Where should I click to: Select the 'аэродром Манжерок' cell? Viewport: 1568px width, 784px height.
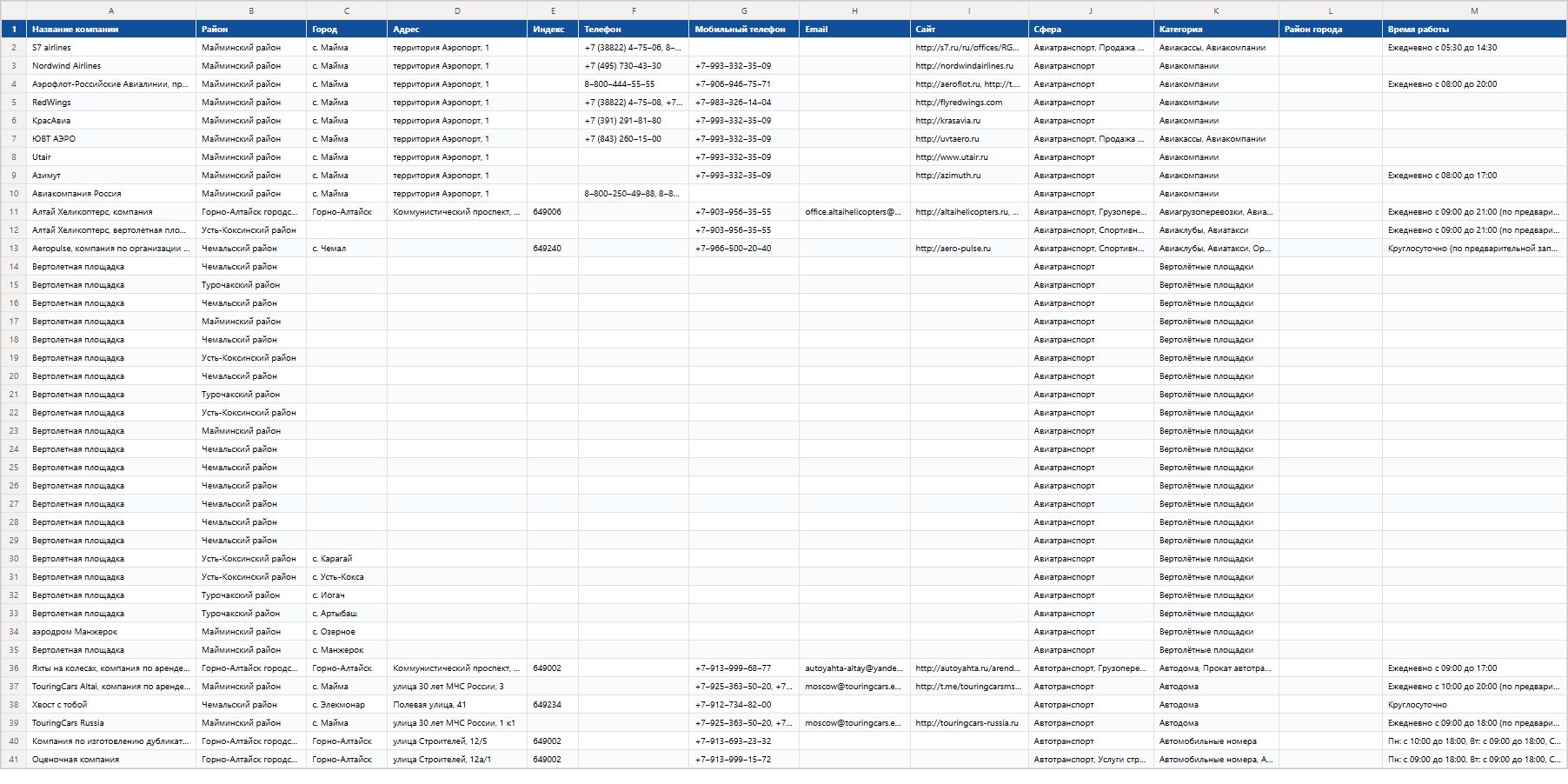click(111, 632)
